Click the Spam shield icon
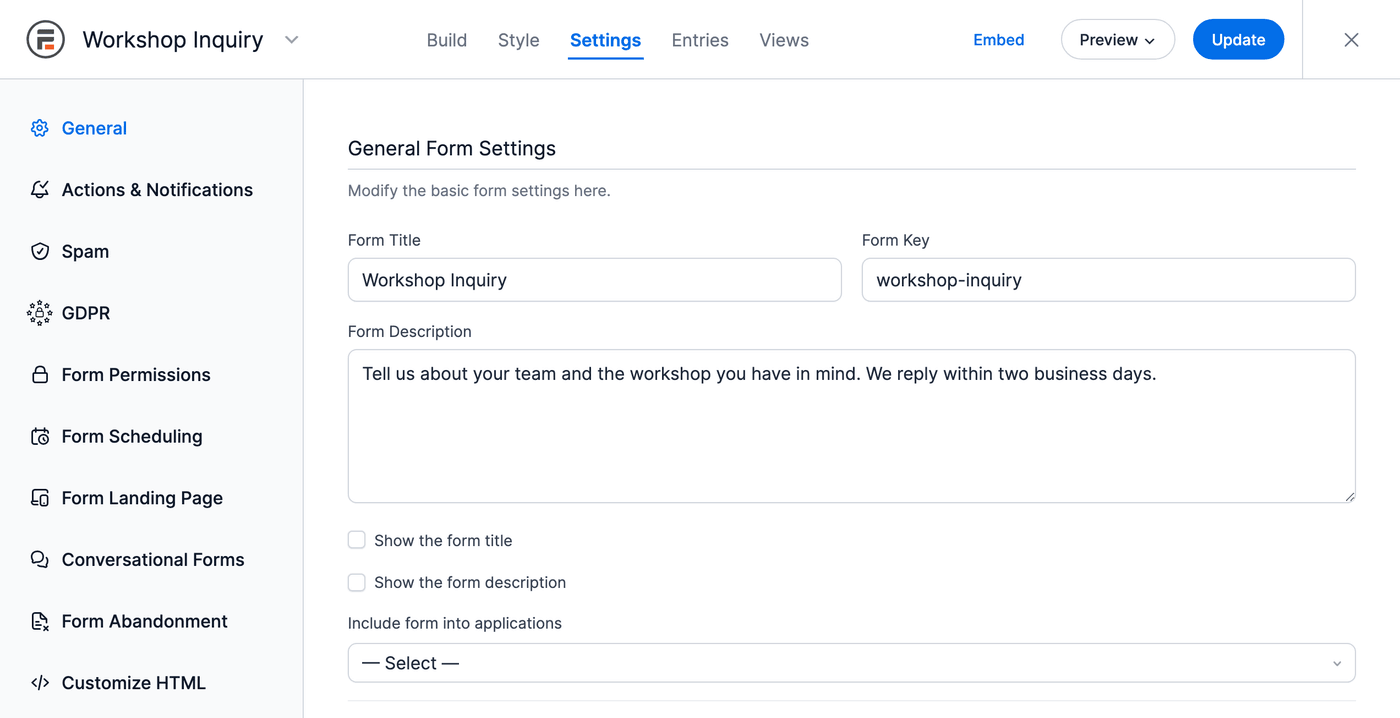This screenshot has width=1400, height=718. click(x=40, y=251)
